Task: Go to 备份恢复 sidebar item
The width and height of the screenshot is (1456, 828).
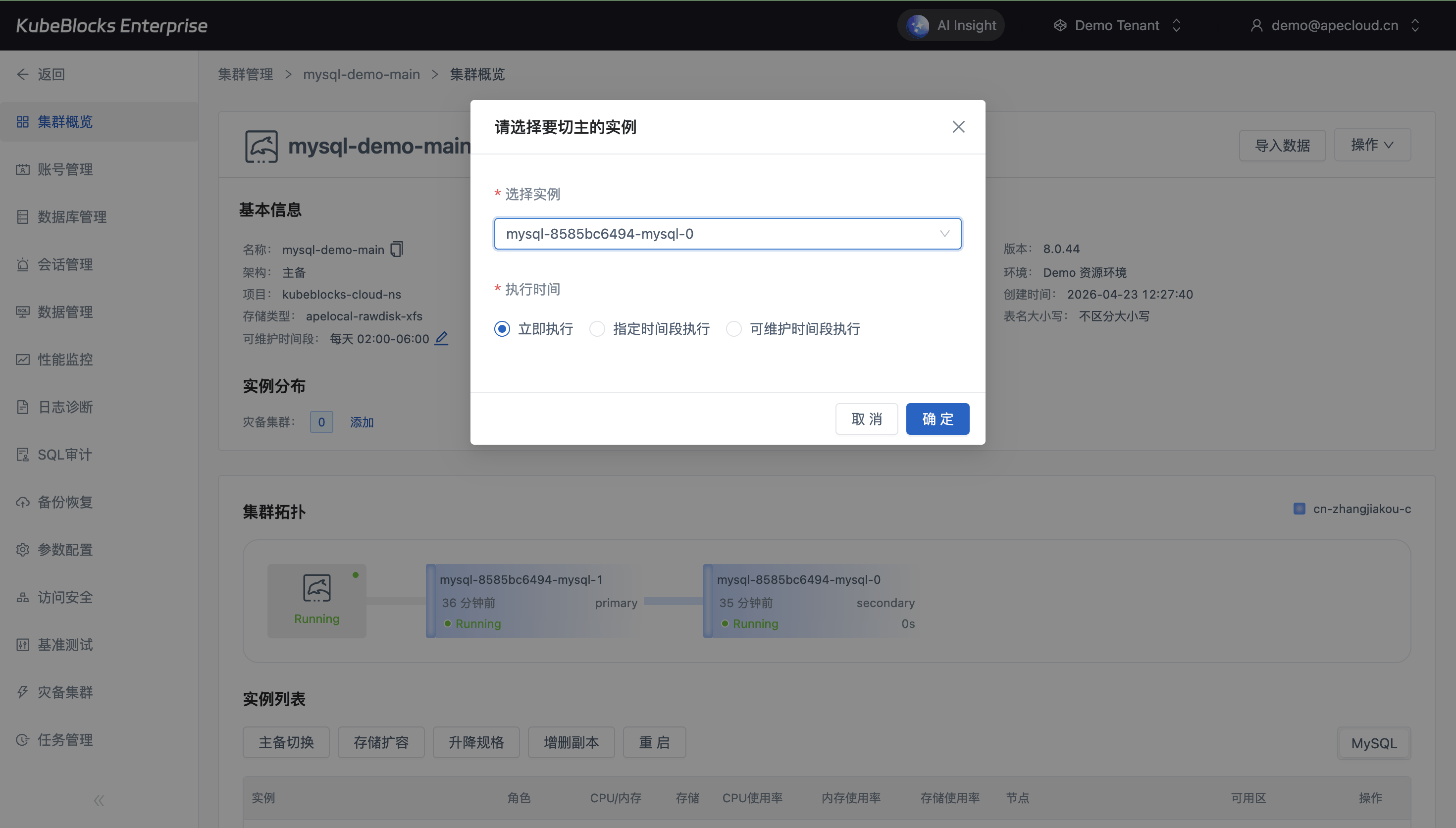Action: 65,502
